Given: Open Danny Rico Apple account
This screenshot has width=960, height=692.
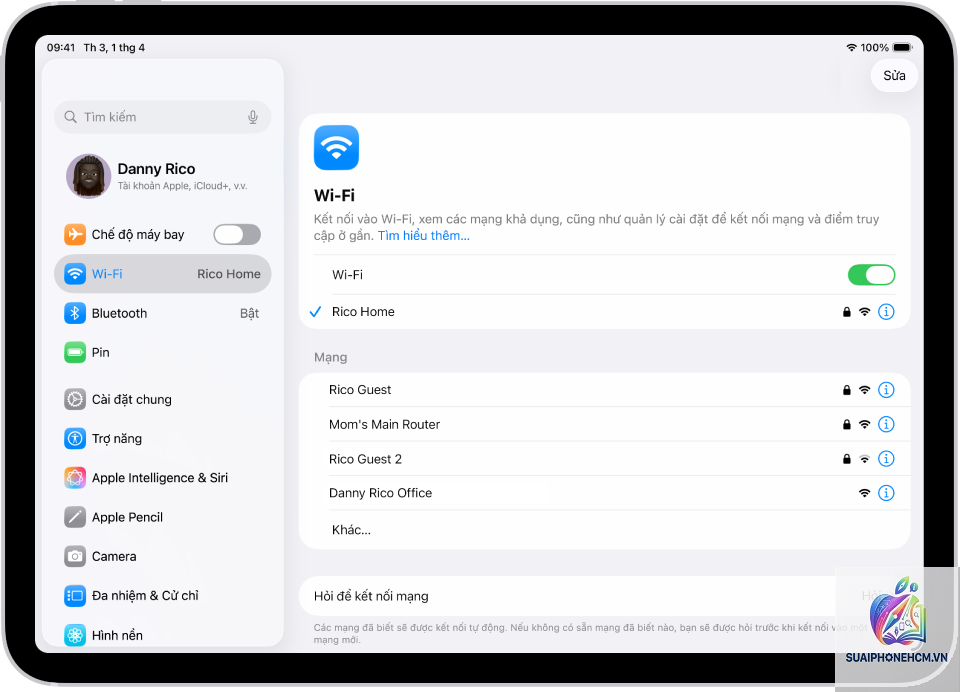Looking at the screenshot, I should 163,176.
